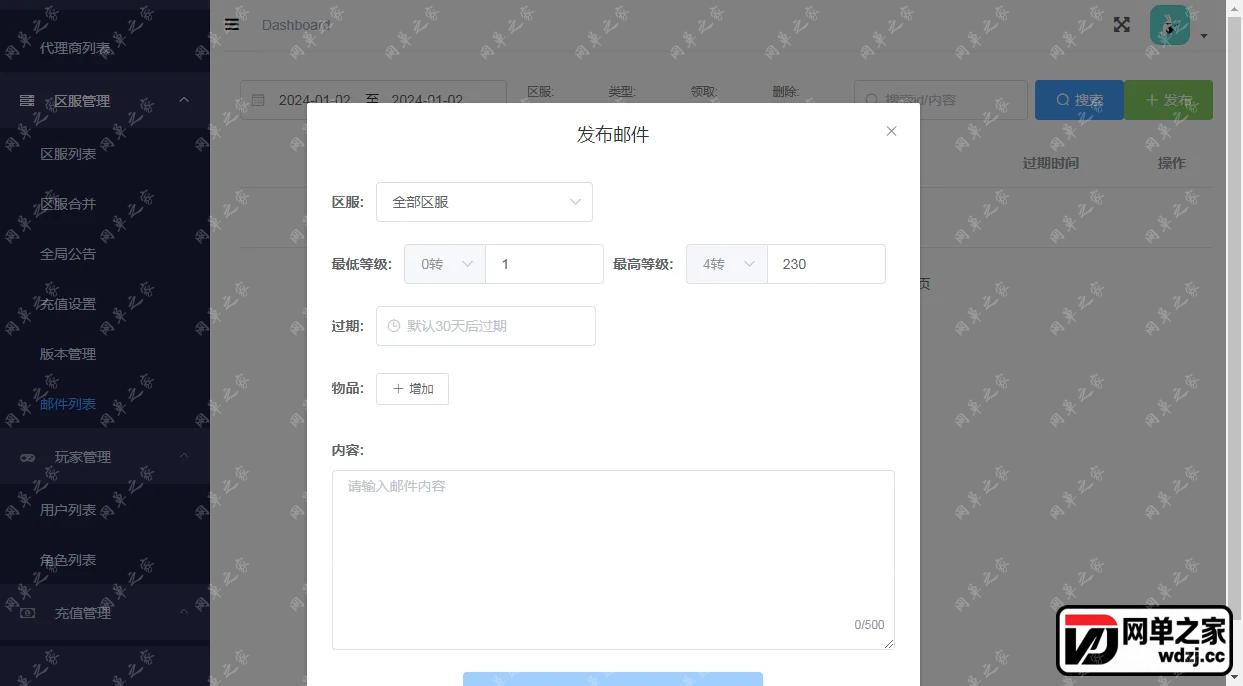Click the fullscreen toggle icon

[1122, 25]
